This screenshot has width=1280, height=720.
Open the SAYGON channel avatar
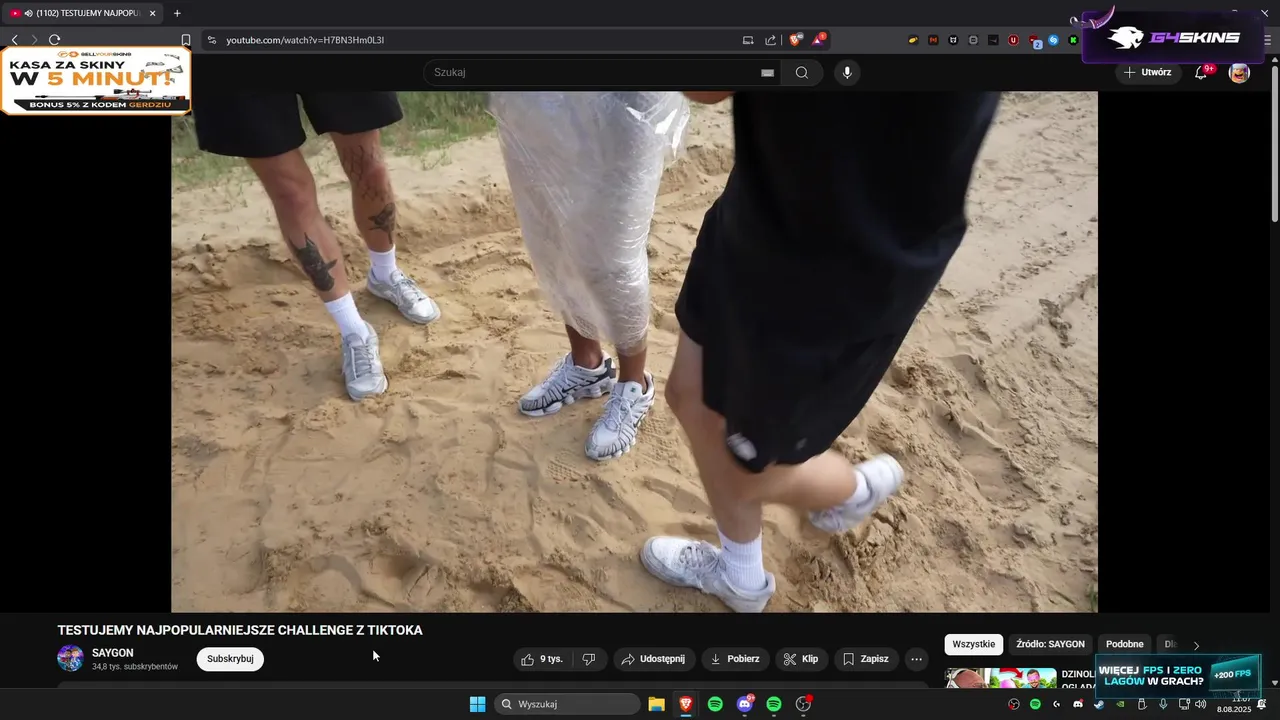pyautogui.click(x=70, y=658)
